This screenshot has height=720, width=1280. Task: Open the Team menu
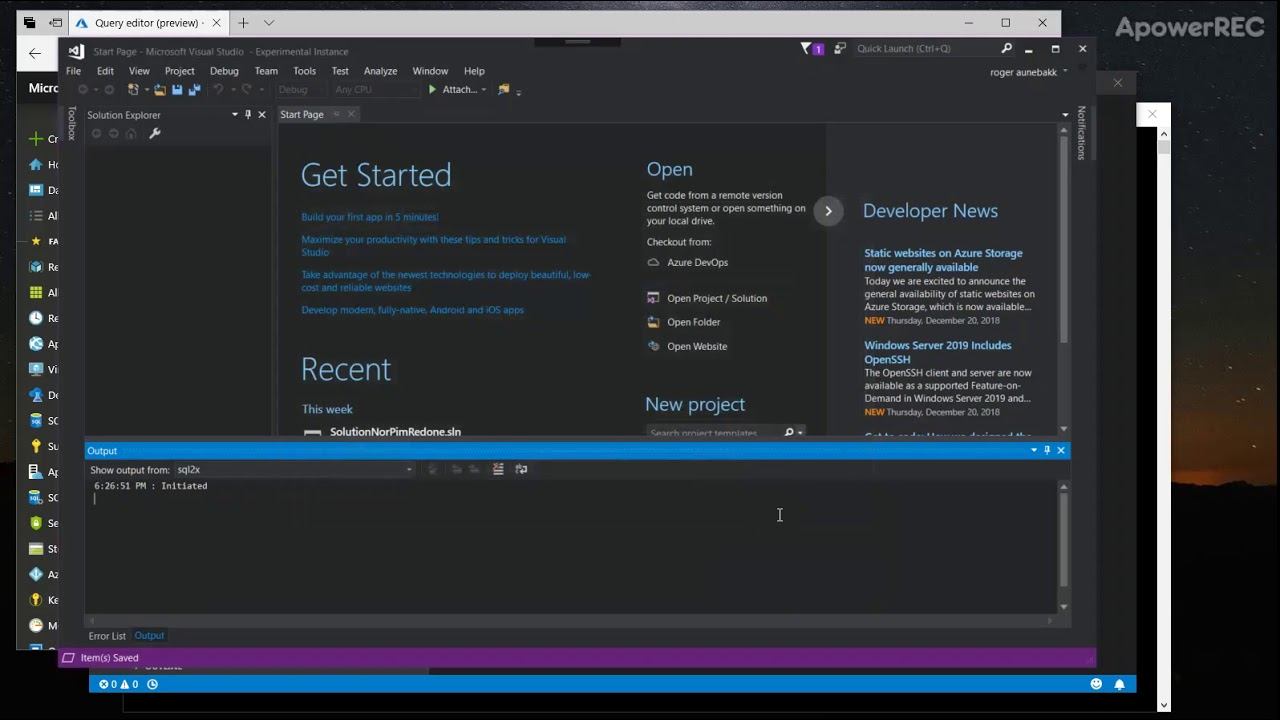(x=266, y=71)
